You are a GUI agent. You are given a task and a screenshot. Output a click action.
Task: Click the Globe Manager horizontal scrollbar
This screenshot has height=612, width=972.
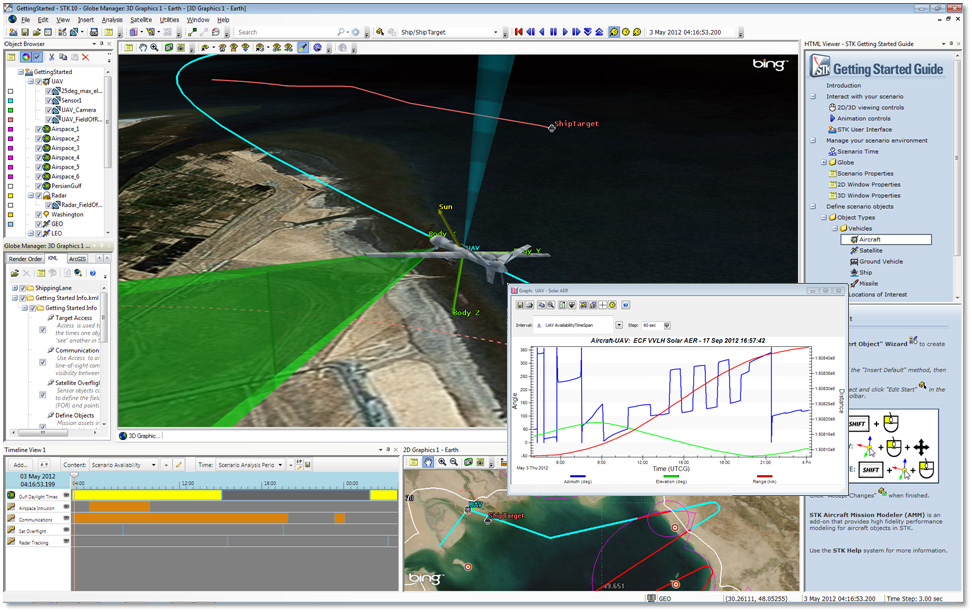tap(55, 433)
